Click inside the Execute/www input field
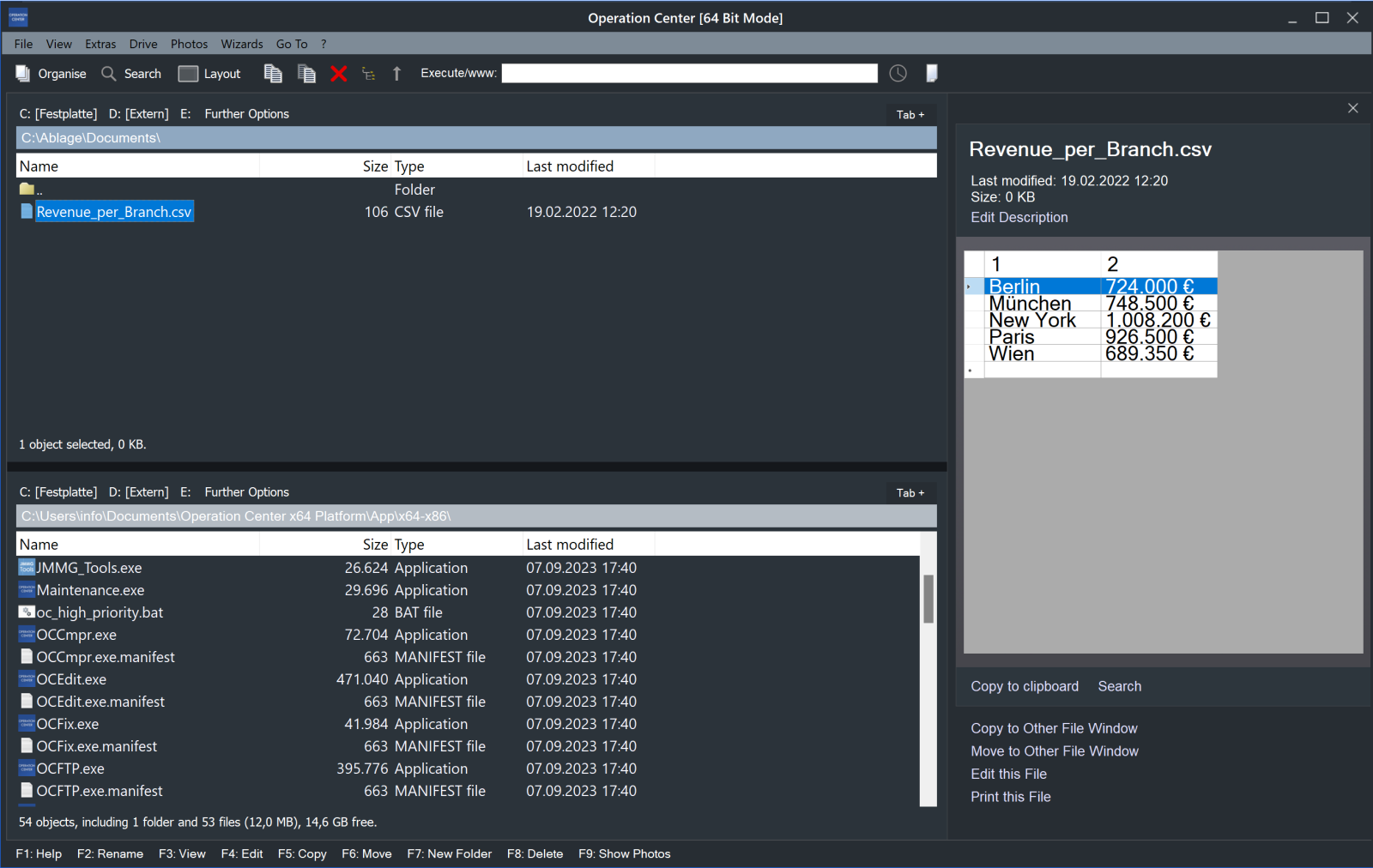This screenshot has width=1373, height=868. tap(690, 74)
